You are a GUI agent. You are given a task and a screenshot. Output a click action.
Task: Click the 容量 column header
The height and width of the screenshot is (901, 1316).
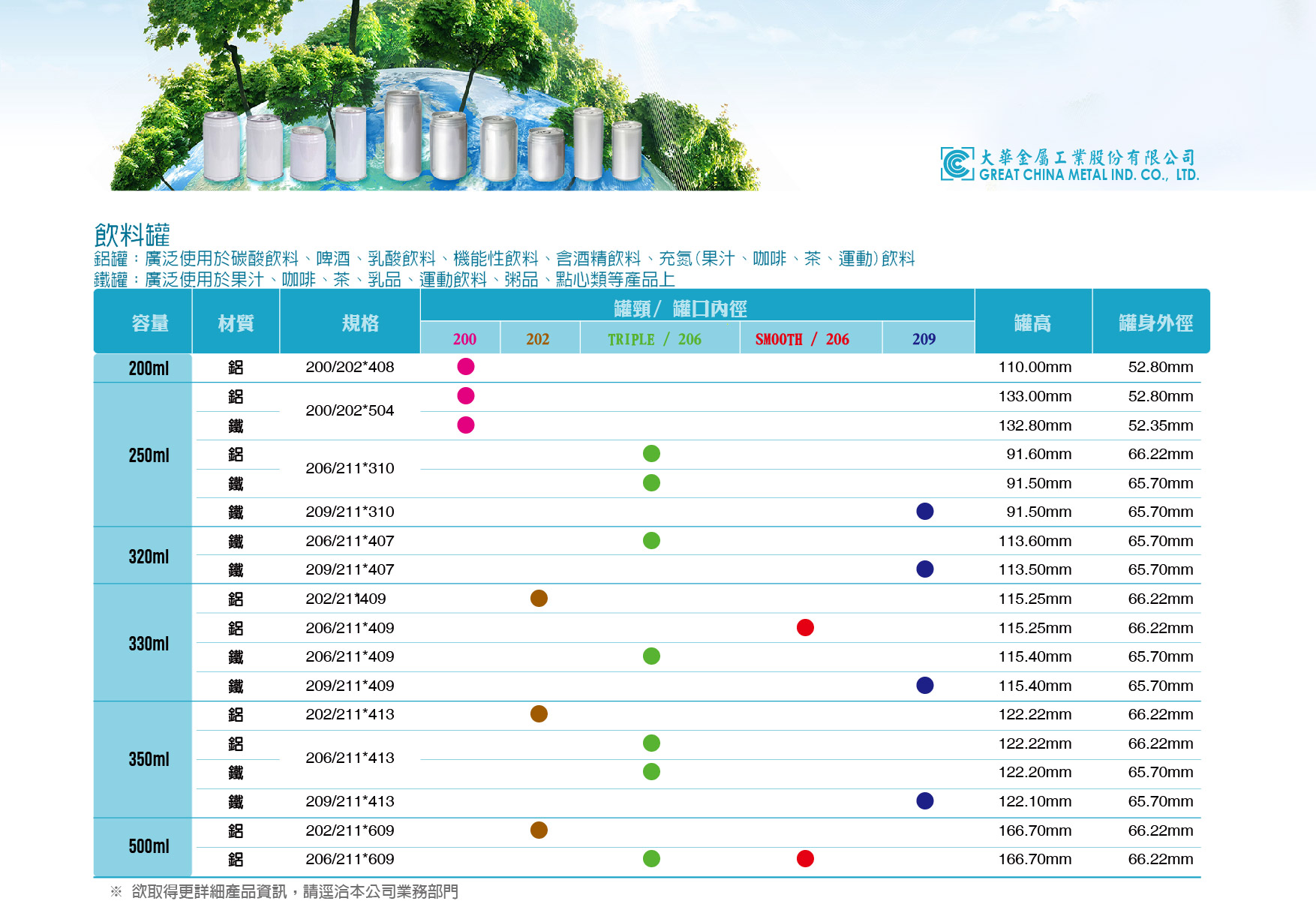click(x=149, y=323)
